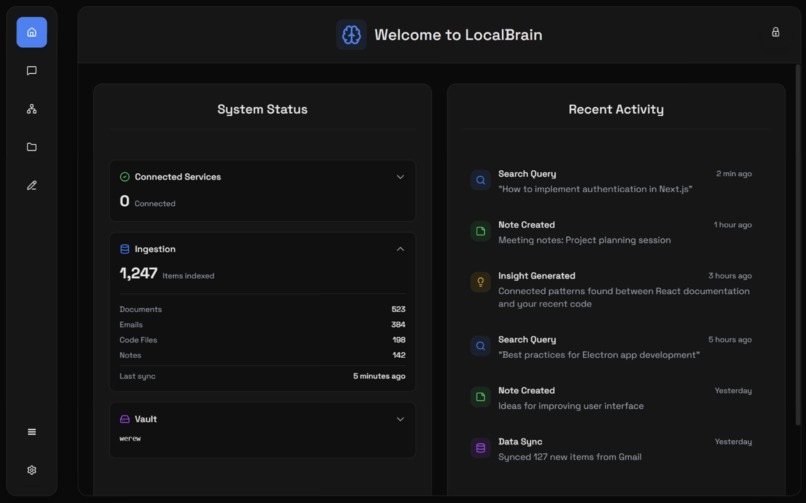806x503 pixels.
Task: Collapse the Ingestion section
Action: (x=400, y=249)
